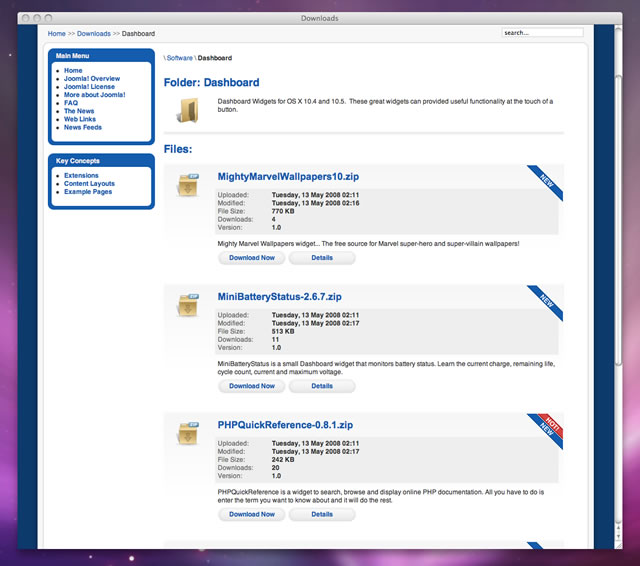The width and height of the screenshot is (640, 566).
Task: Download MightyMarvelWallpapers10.zip with Download Now
Action: (x=252, y=258)
